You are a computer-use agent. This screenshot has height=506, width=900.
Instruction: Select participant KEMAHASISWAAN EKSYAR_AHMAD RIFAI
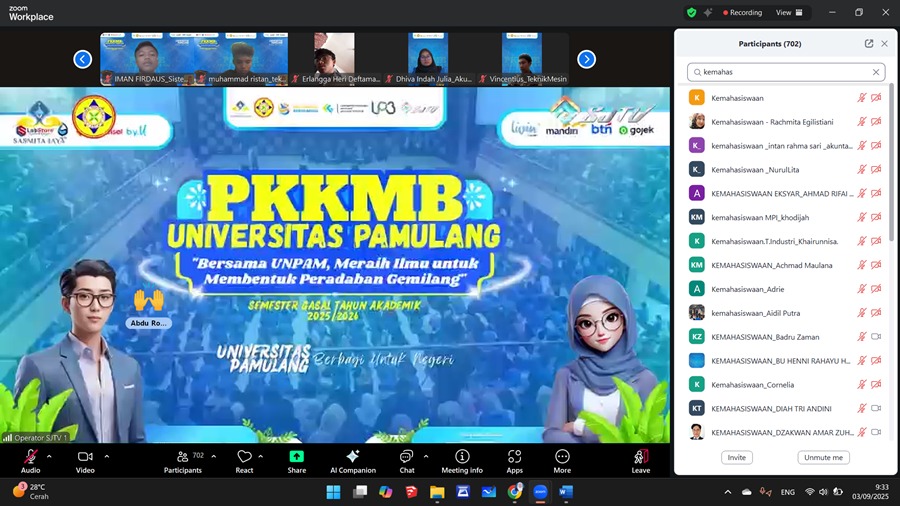pos(784,193)
